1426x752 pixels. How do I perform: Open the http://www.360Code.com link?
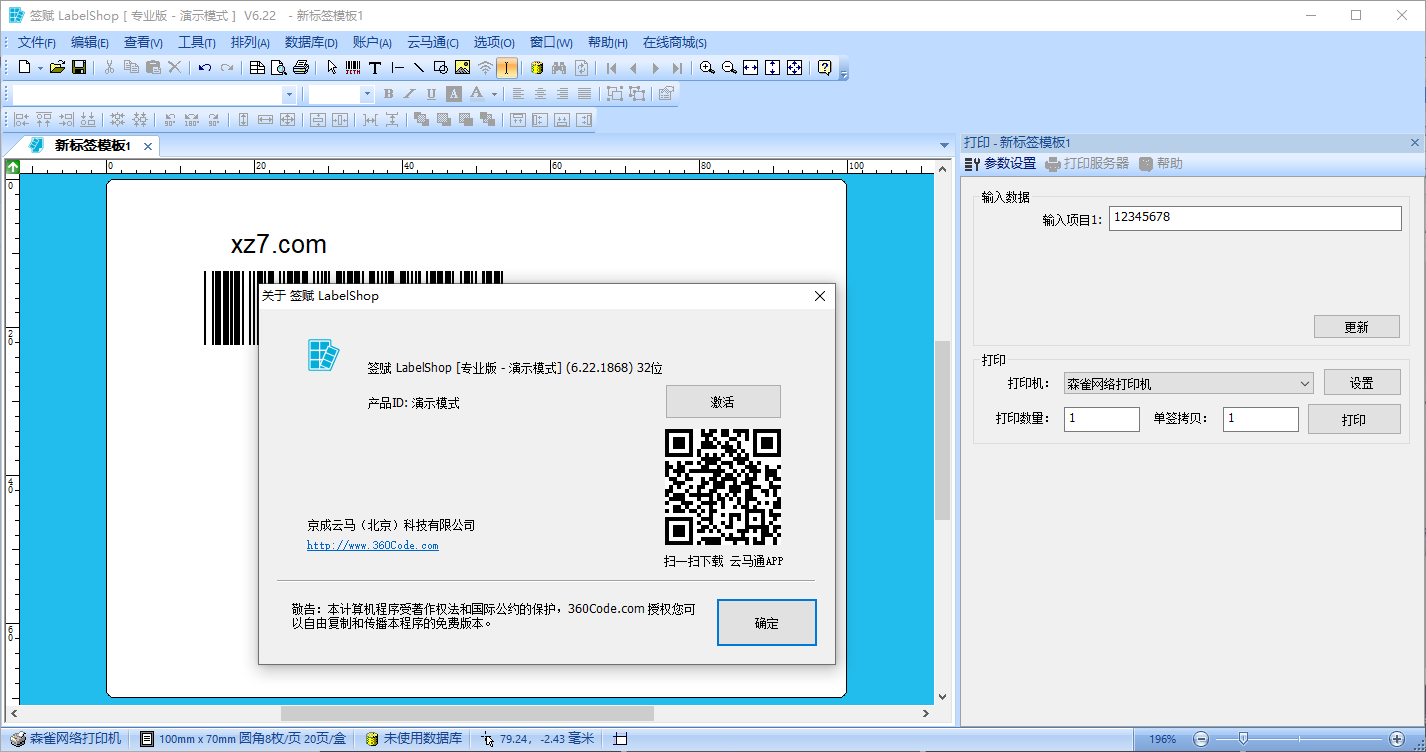coord(372,545)
